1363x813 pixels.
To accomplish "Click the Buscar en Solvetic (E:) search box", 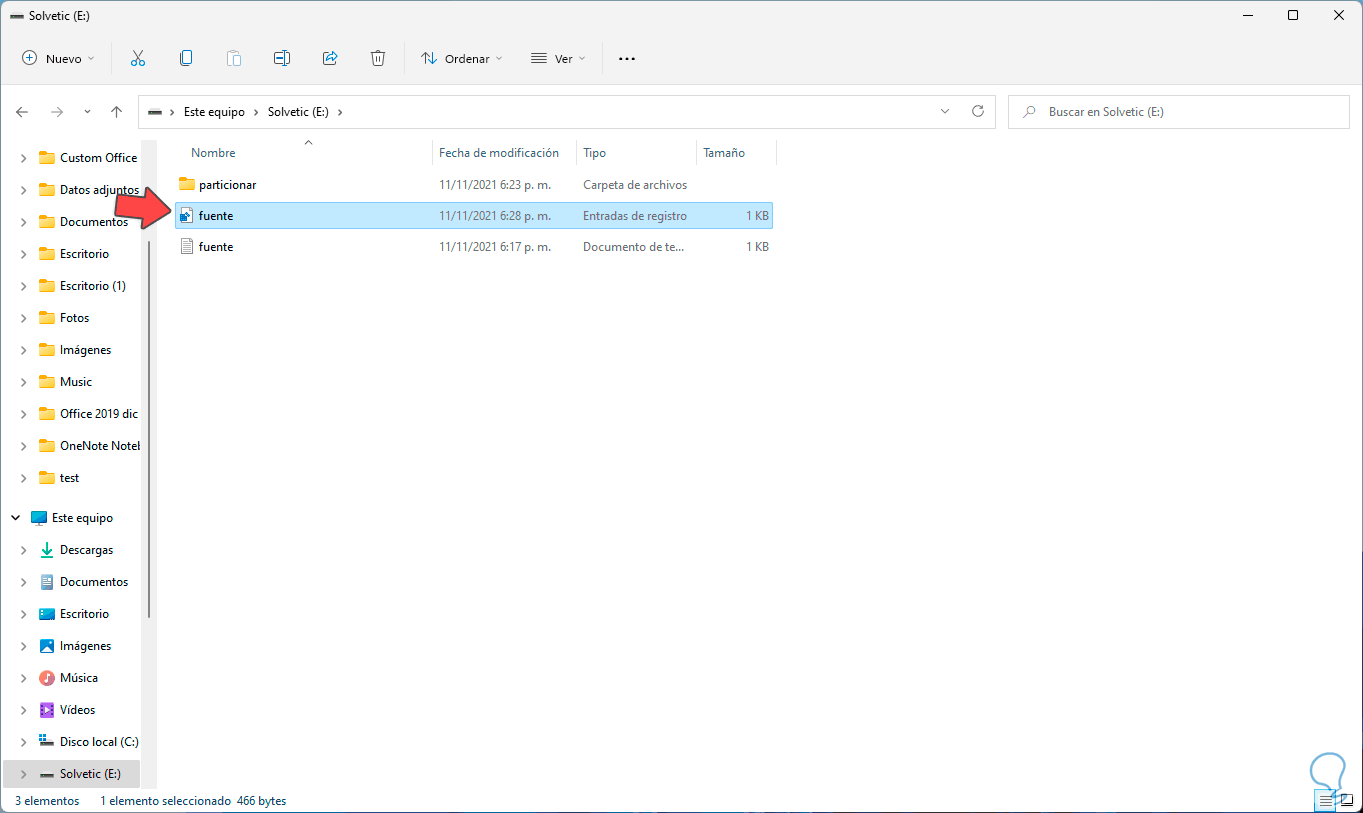I will click(1179, 112).
